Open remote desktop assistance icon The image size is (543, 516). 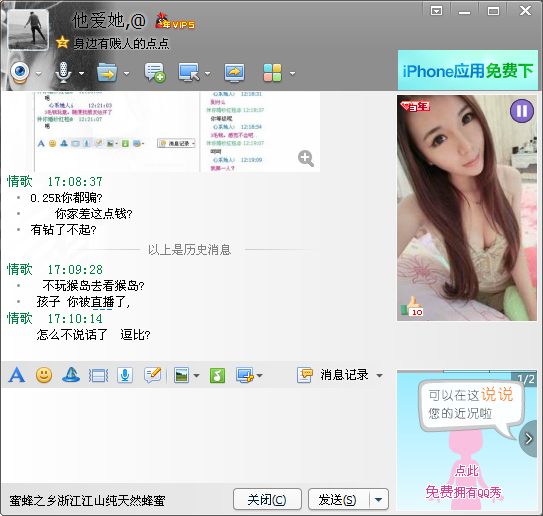pyautogui.click(x=189, y=72)
